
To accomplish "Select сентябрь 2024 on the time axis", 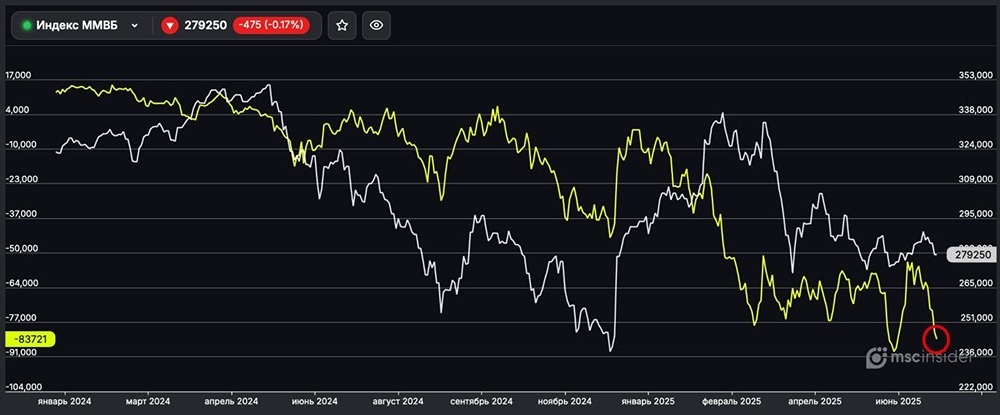I will click(x=481, y=400).
